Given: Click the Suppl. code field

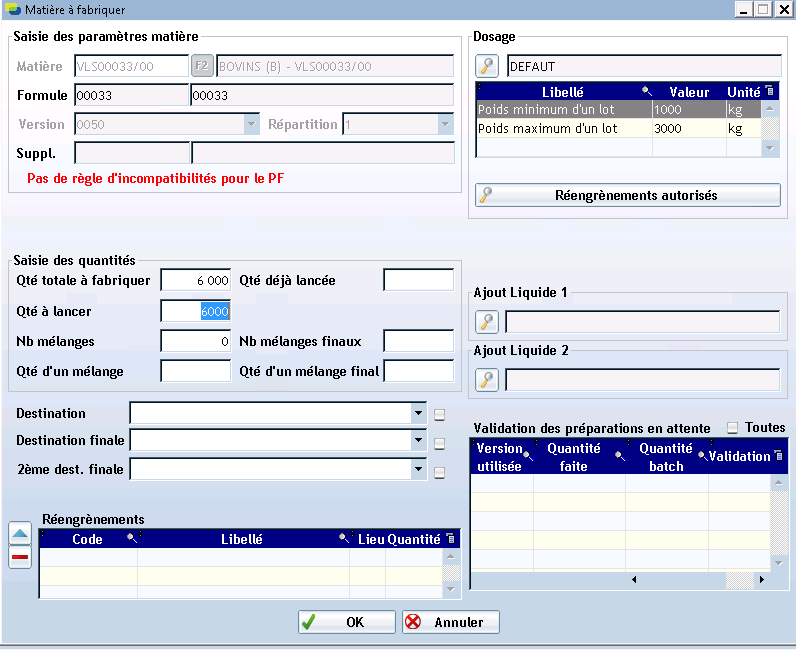Looking at the screenshot, I should click(131, 153).
